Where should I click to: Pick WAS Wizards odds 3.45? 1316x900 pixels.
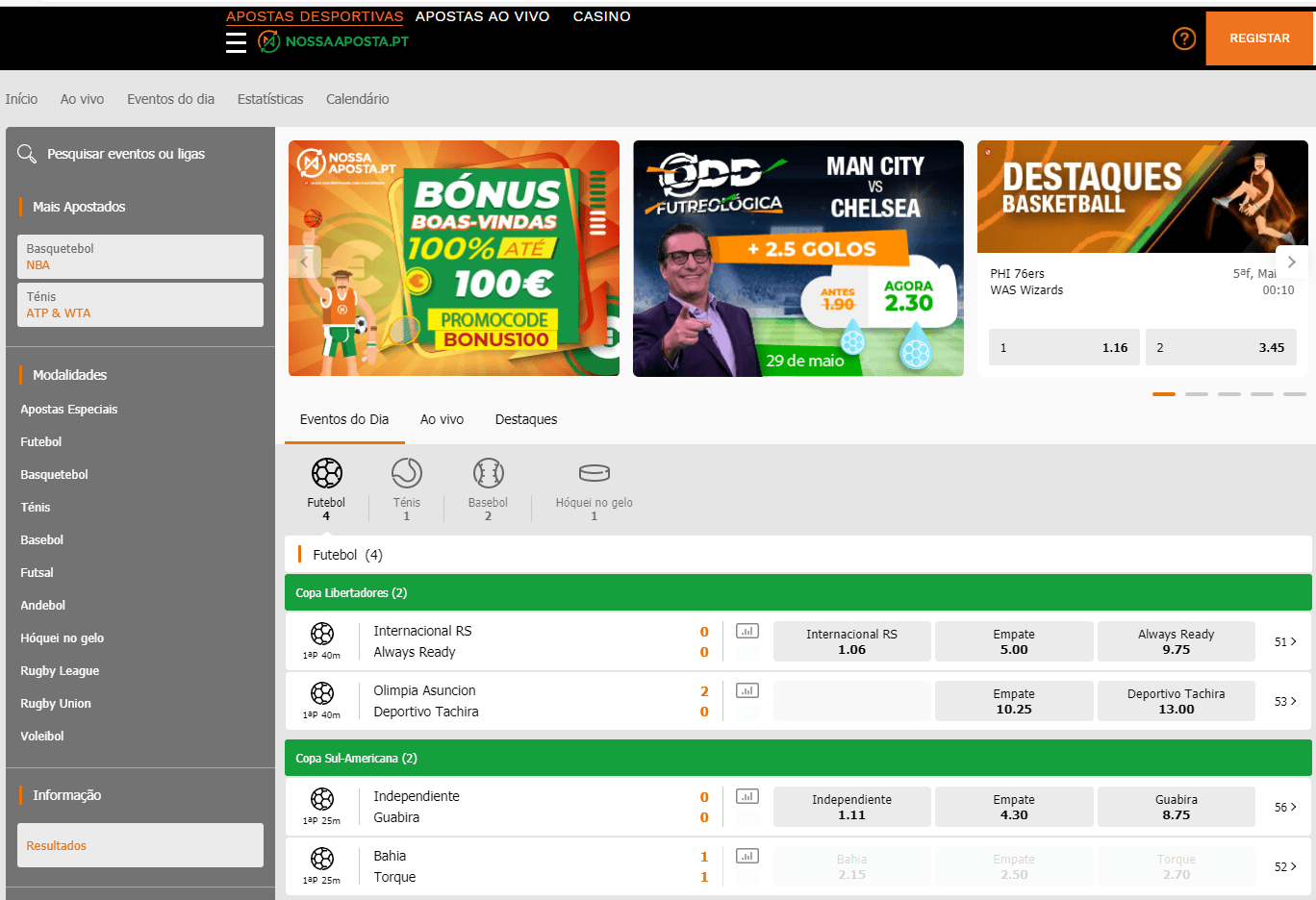point(1221,347)
